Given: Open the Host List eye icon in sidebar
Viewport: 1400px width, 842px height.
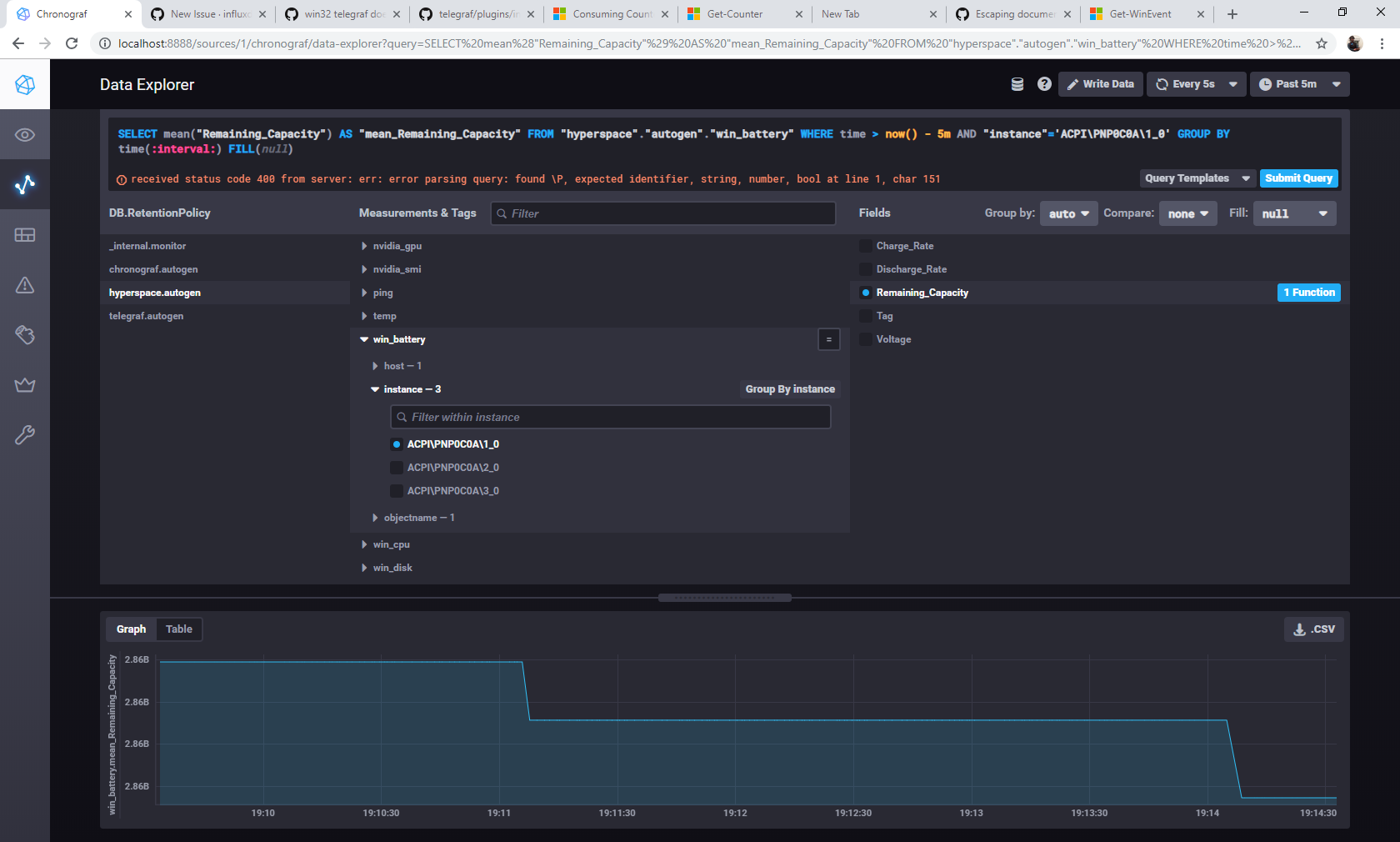Looking at the screenshot, I should (x=25, y=134).
